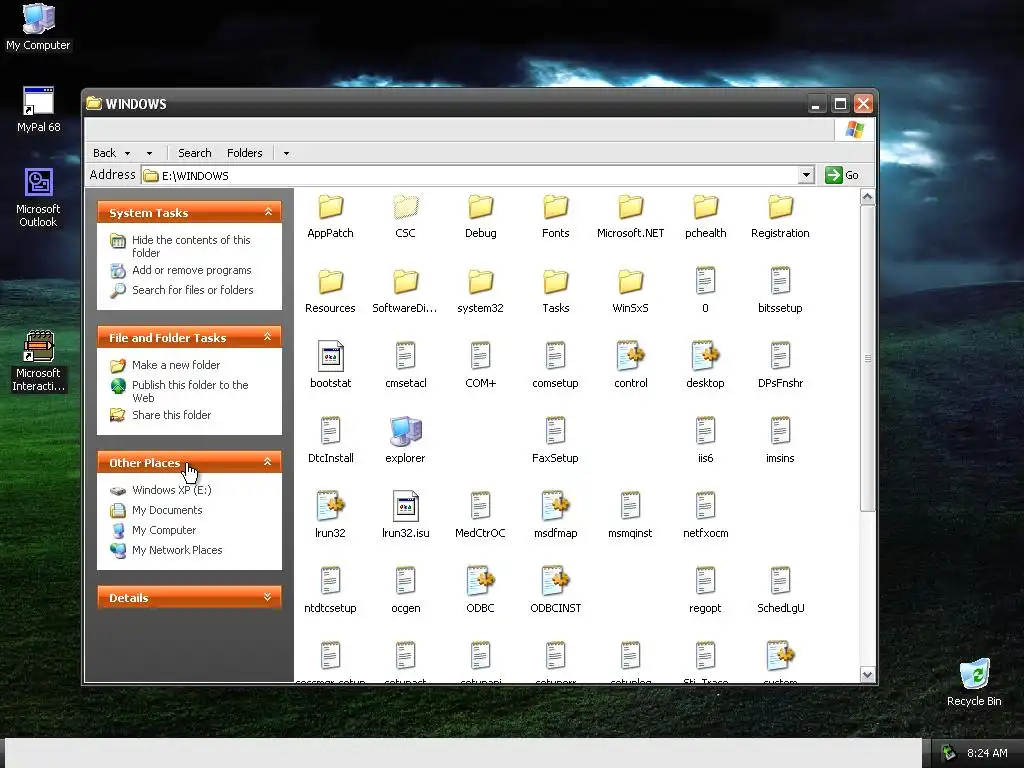
Task: Open the Forward history dropdown arrow
Action: [x=150, y=153]
